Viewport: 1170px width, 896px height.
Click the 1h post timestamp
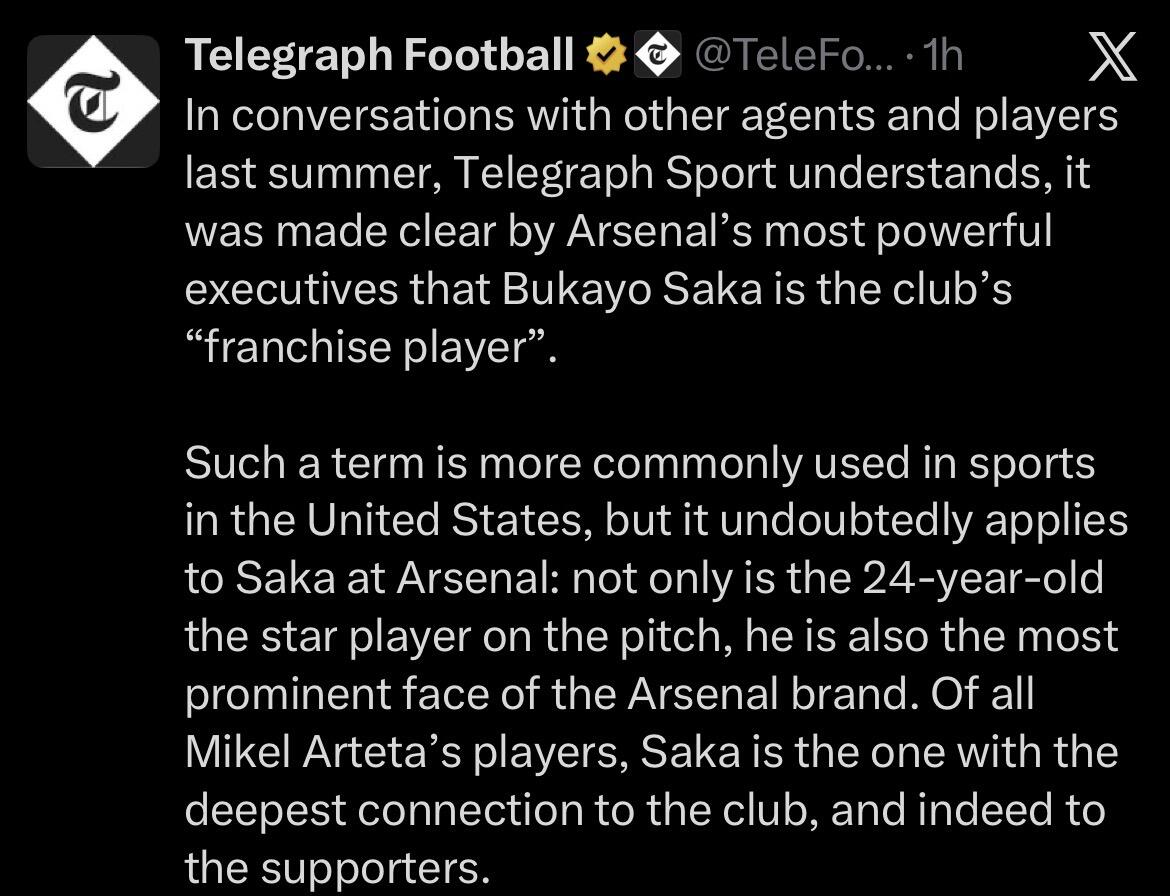tap(943, 57)
